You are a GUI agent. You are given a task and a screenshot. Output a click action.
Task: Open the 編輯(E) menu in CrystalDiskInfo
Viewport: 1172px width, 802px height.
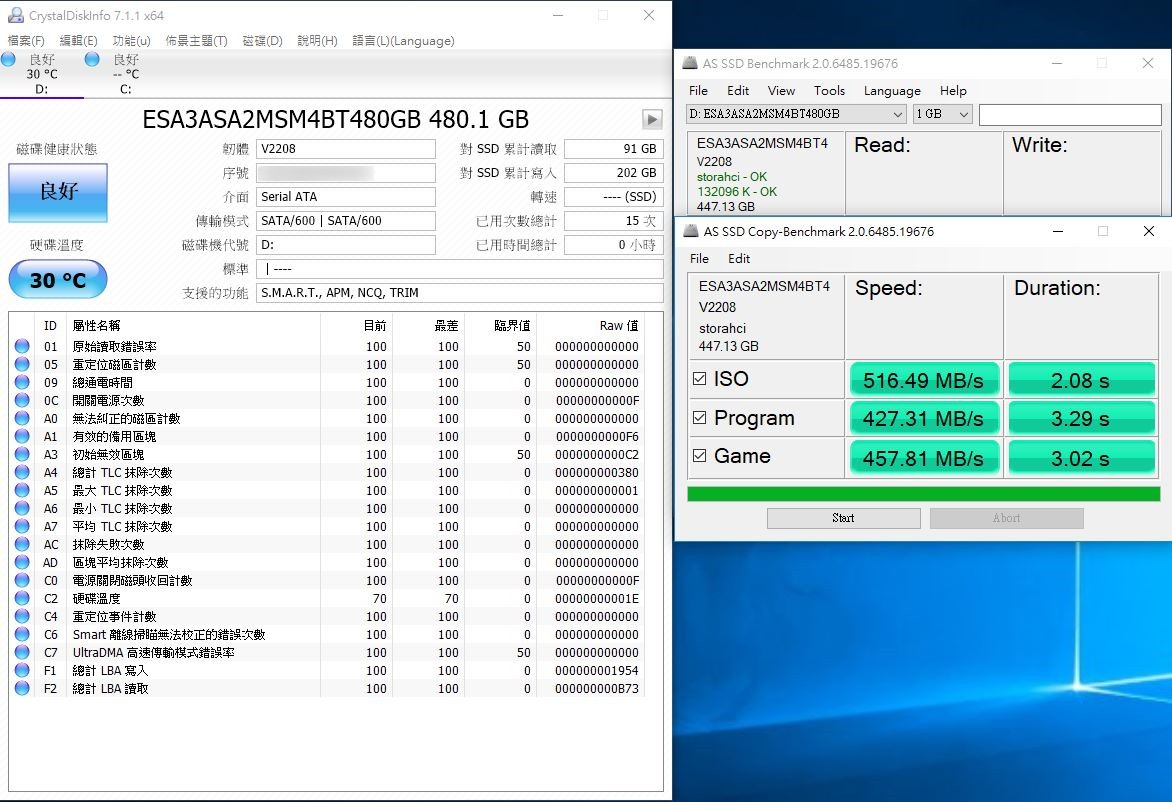[x=78, y=40]
